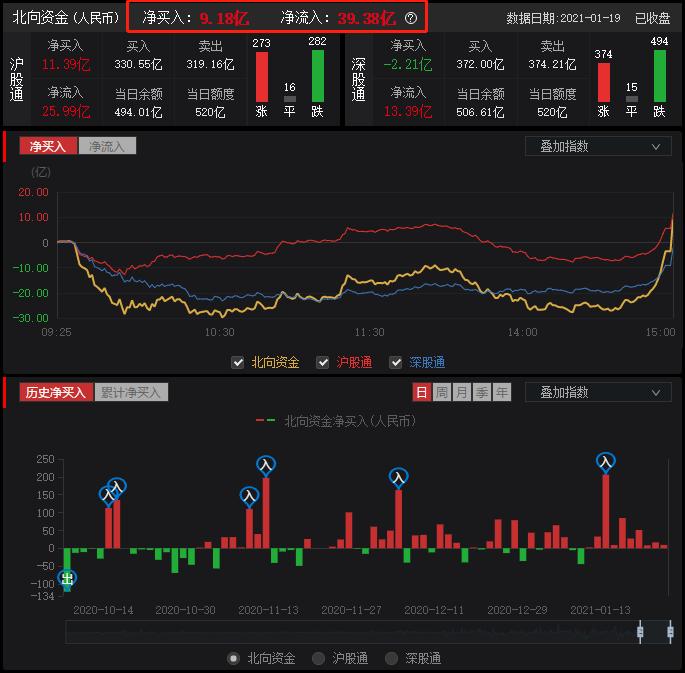Click the 深股通 卖出 value 374.21亿
Viewport: 685px width, 673px height.
[x=552, y=65]
